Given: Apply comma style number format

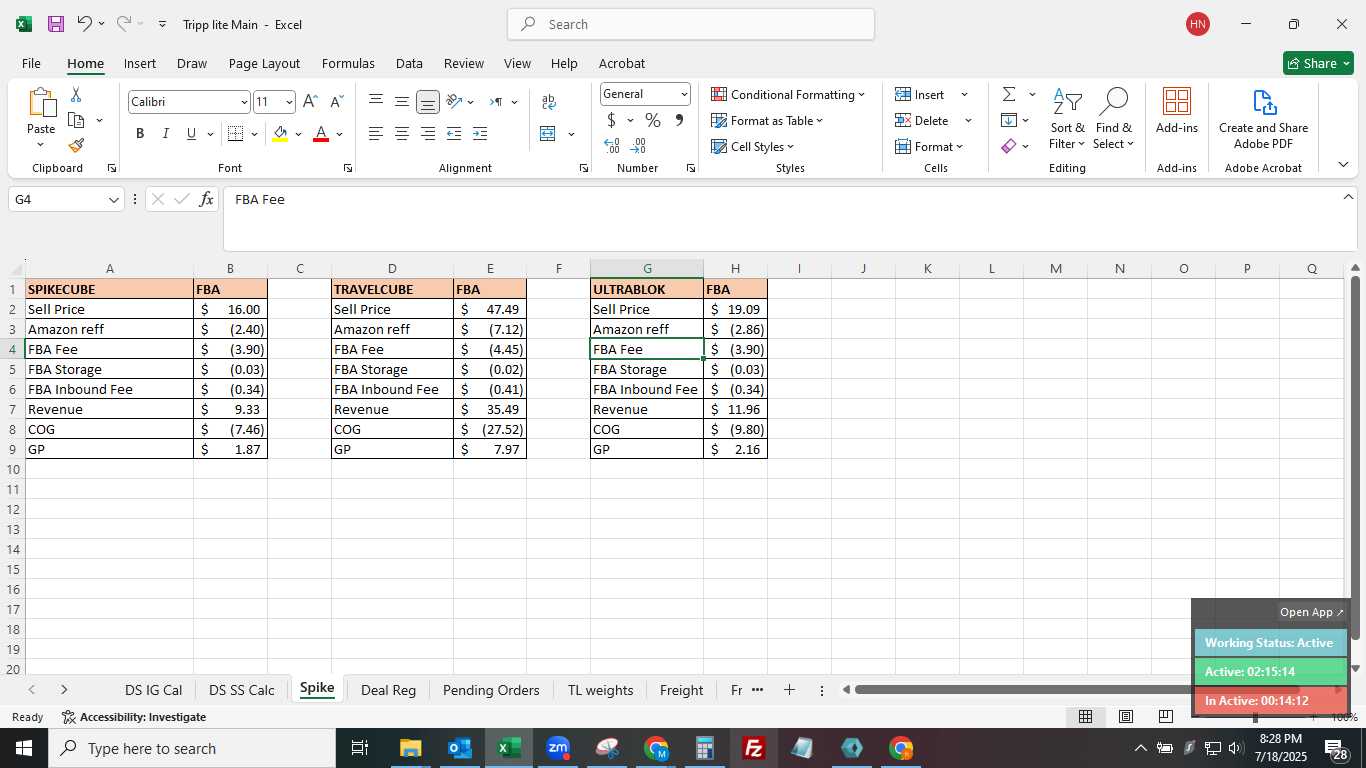Looking at the screenshot, I should point(680,120).
